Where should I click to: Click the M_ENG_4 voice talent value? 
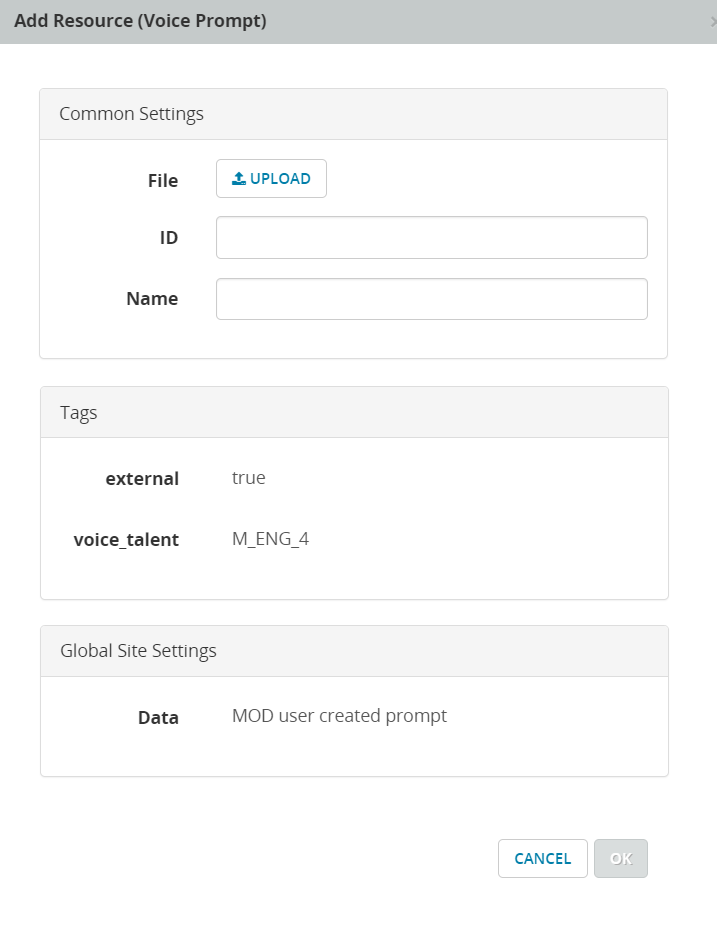270,539
